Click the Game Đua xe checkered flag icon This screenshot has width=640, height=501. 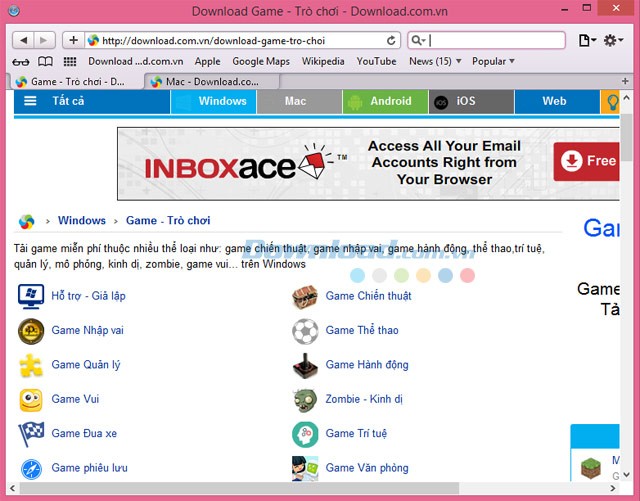tap(31, 434)
